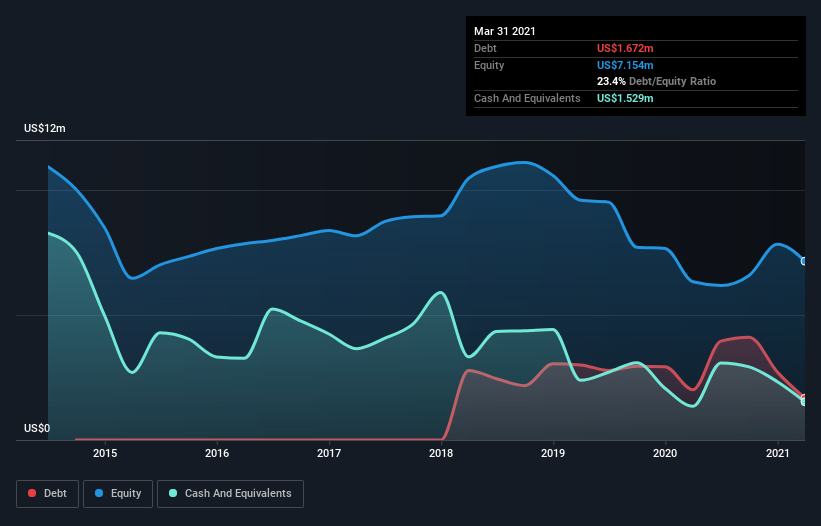Click the blue dot in Equity legend
The height and width of the screenshot is (526, 821).
(100, 494)
